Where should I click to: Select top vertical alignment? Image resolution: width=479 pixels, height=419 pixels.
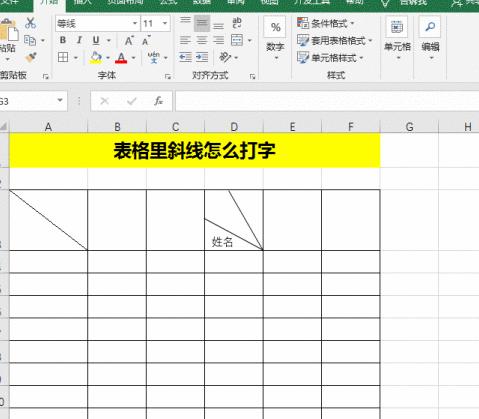click(x=185, y=22)
